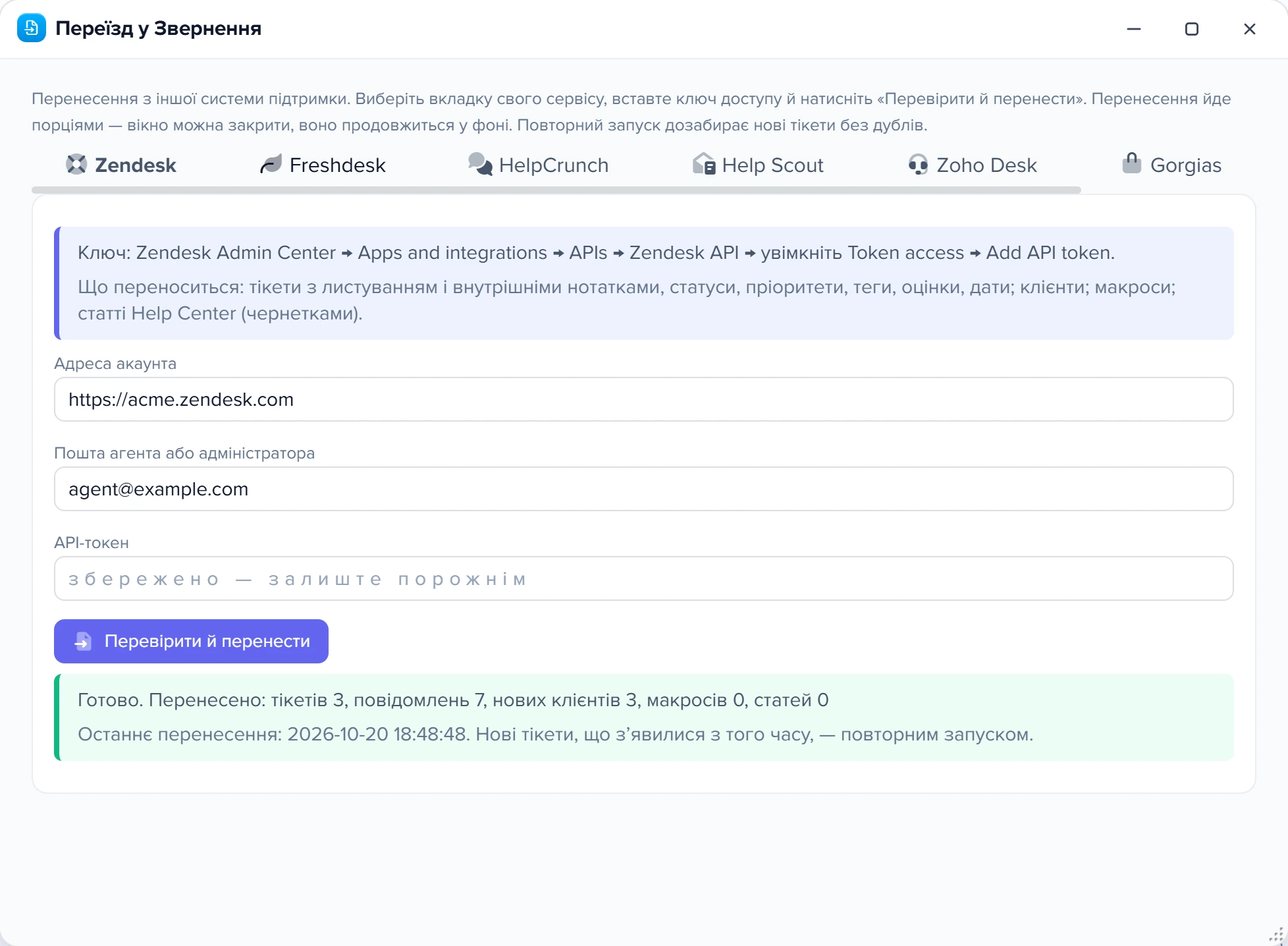Viewport: 1288px width, 946px height.
Task: Click the Пошта агента або адміністратора field
Action: point(643,489)
